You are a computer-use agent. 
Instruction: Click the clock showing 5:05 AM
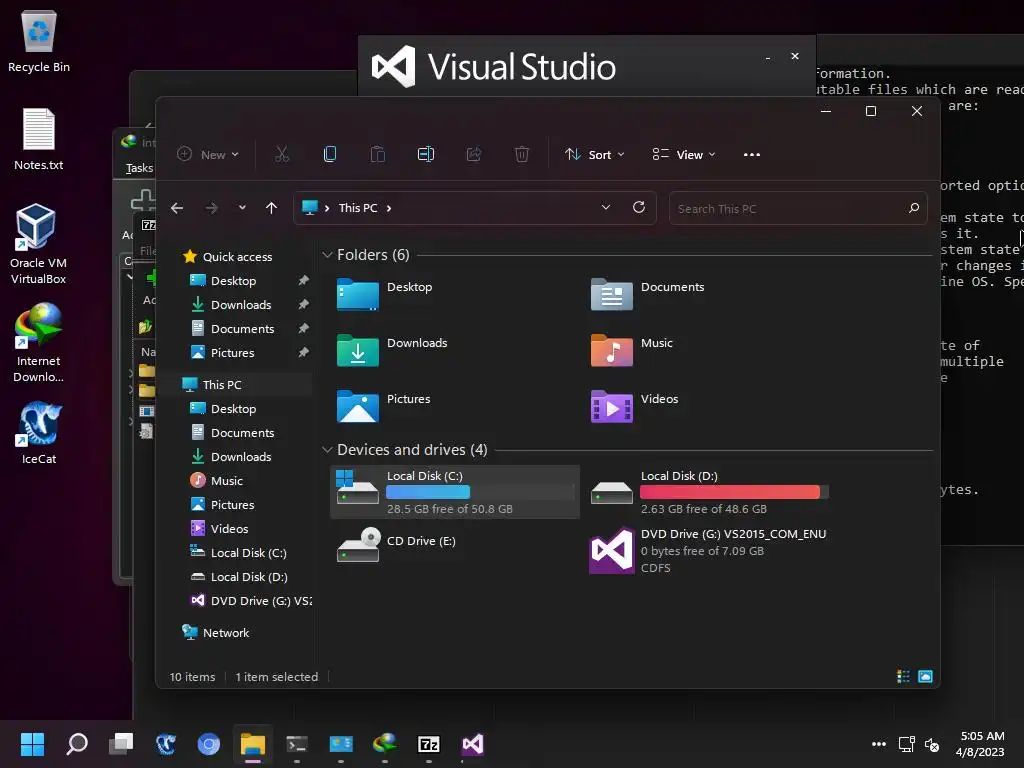coord(982,736)
